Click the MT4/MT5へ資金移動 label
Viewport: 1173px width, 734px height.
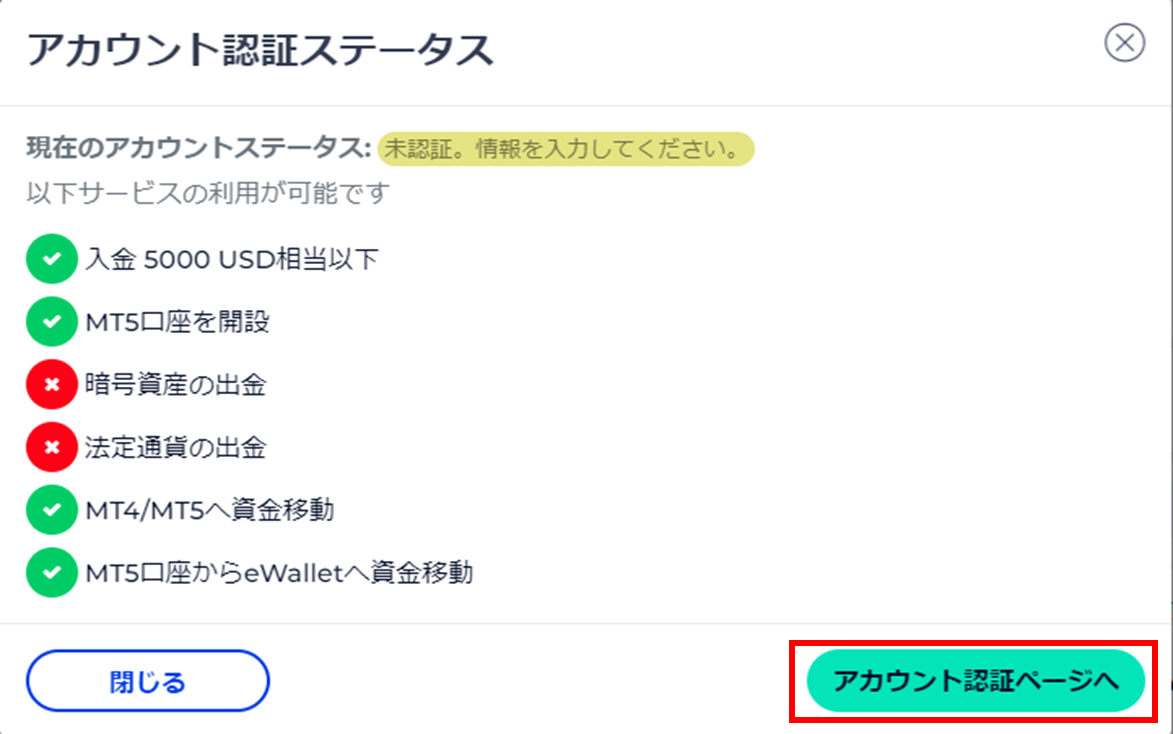[209, 510]
